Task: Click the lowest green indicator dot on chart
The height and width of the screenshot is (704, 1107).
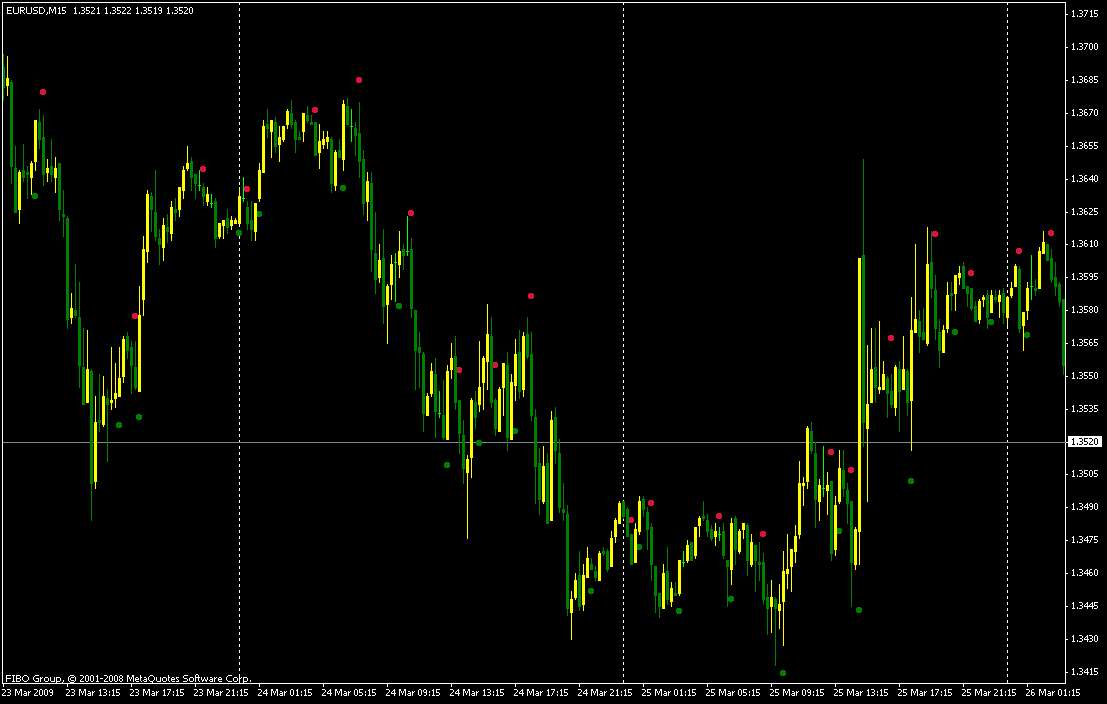Action: point(782,673)
